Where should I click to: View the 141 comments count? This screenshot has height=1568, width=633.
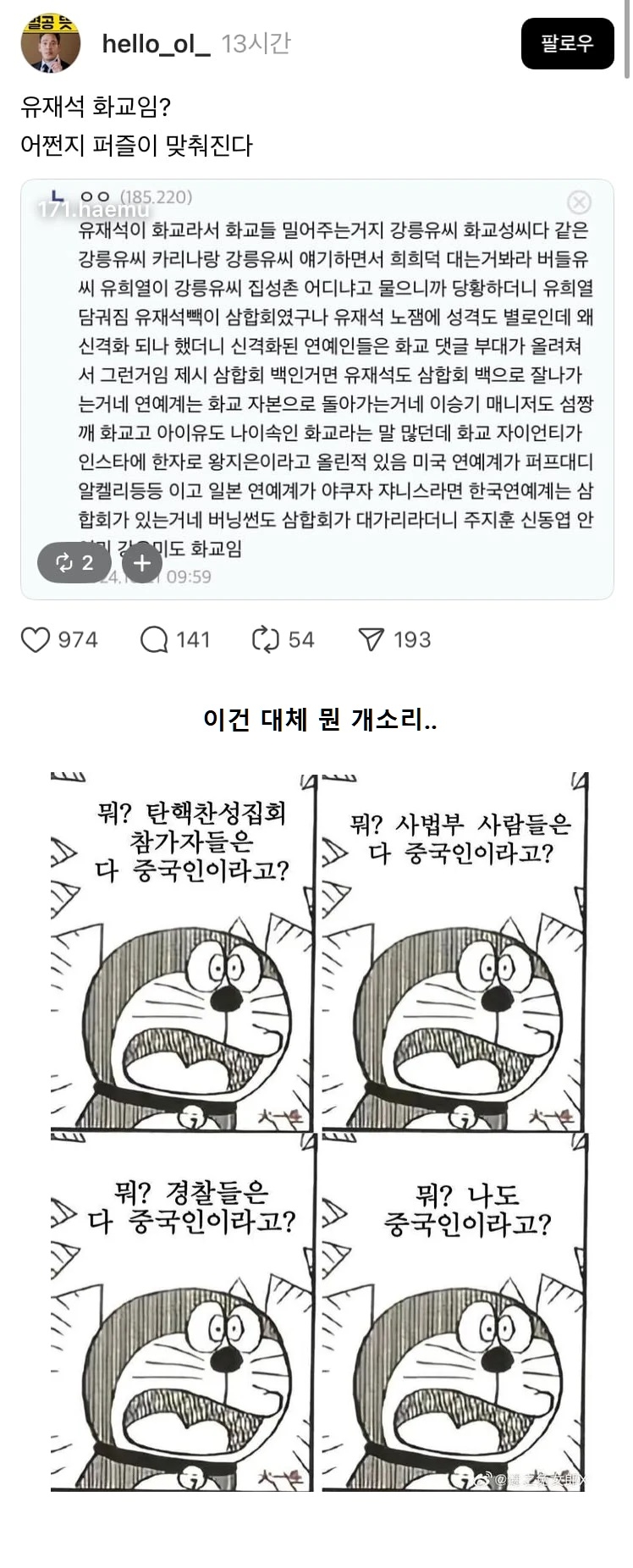point(193,640)
